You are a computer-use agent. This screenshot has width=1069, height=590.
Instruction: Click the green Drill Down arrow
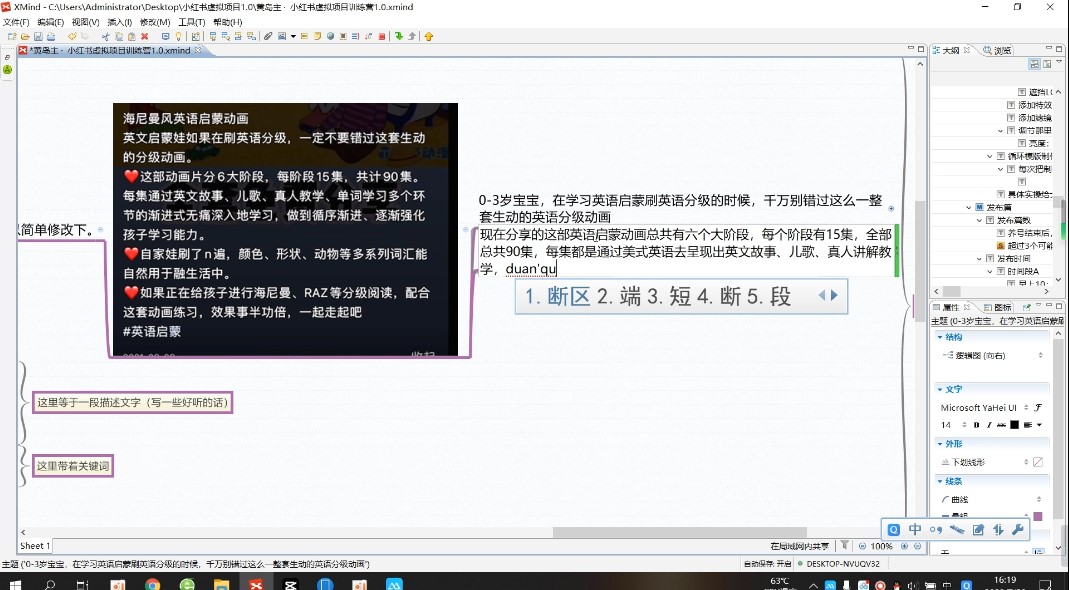[x=399, y=37]
